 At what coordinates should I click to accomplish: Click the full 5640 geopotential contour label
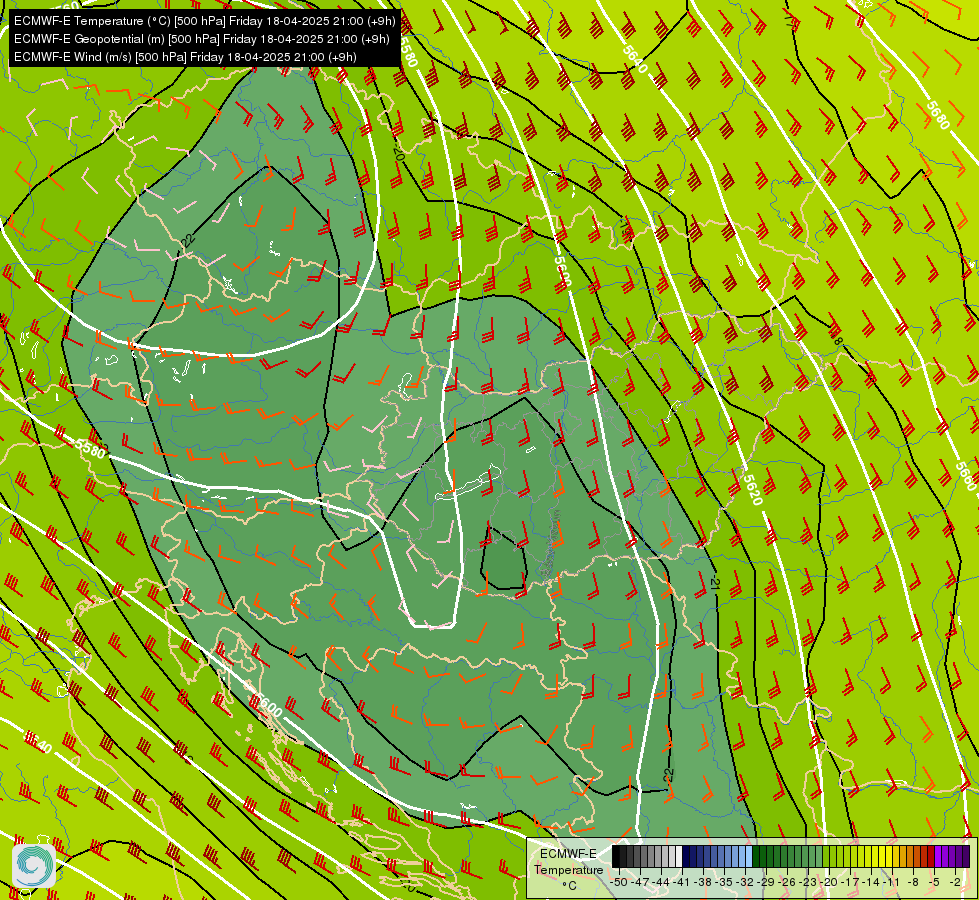pyautogui.click(x=634, y=59)
